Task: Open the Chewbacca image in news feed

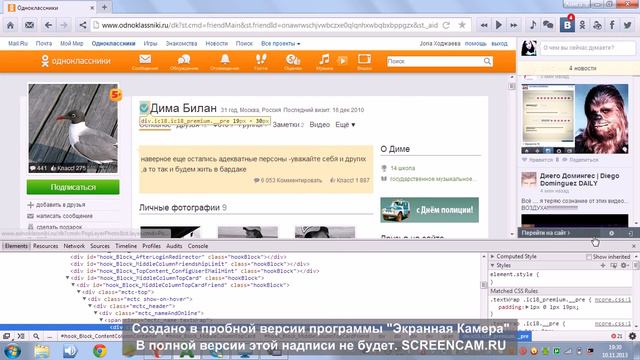Action: 602,118
